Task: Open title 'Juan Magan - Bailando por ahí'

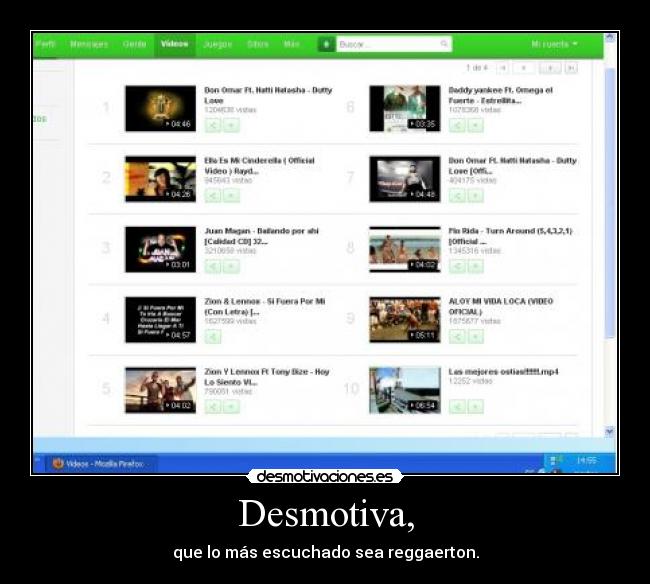Action: click(262, 236)
